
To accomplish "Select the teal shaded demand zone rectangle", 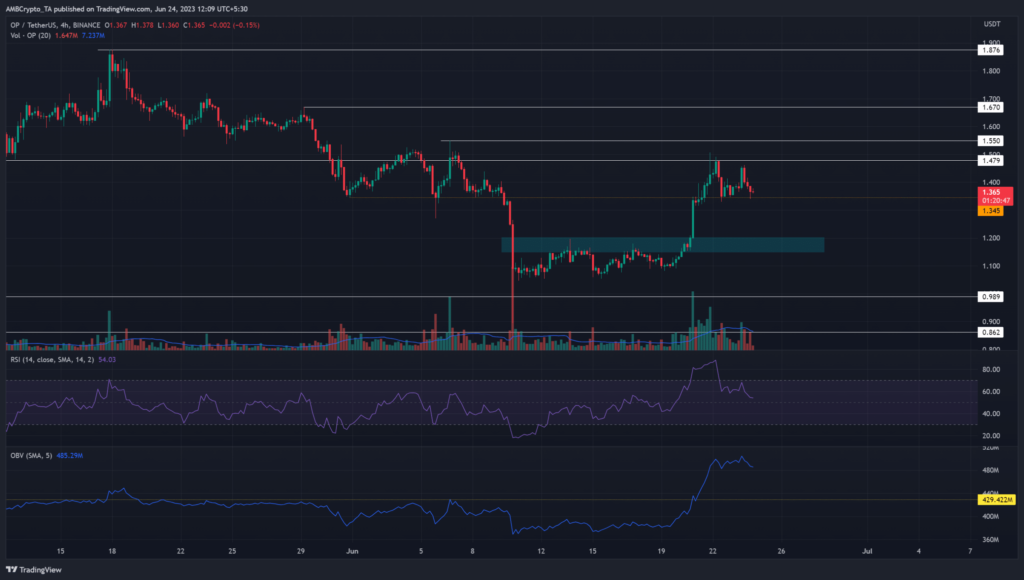I will (662, 244).
